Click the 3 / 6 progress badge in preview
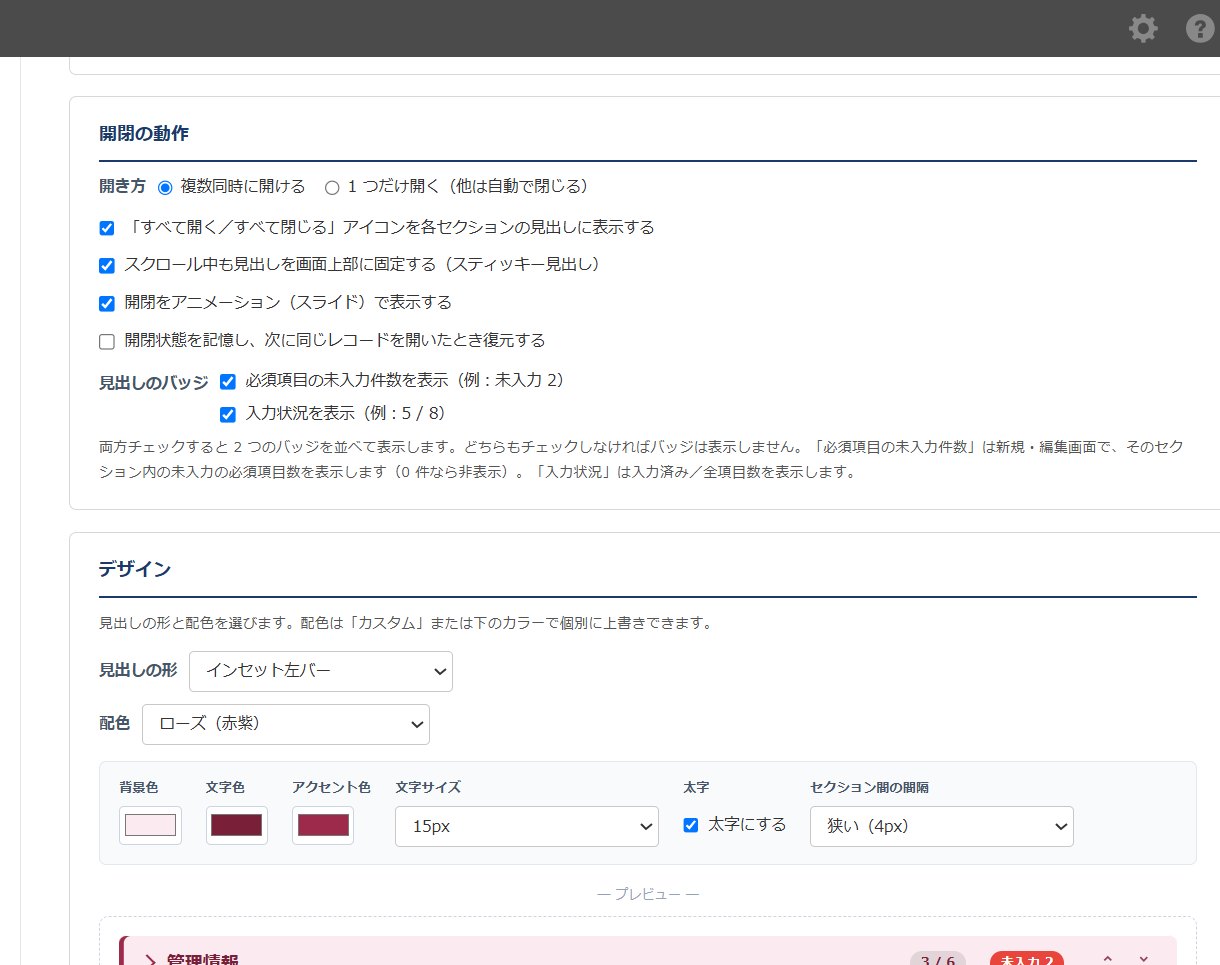The image size is (1220, 965). coord(938,959)
